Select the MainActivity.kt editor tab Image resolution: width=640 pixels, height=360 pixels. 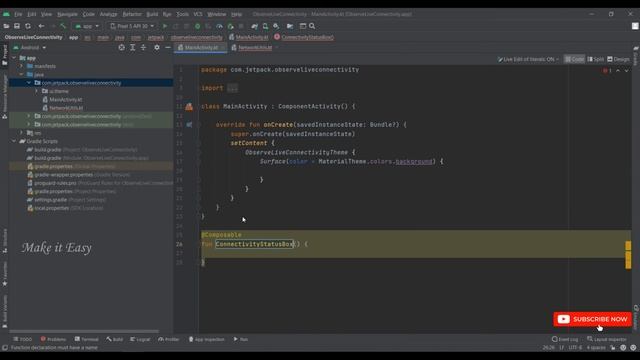coord(201,48)
